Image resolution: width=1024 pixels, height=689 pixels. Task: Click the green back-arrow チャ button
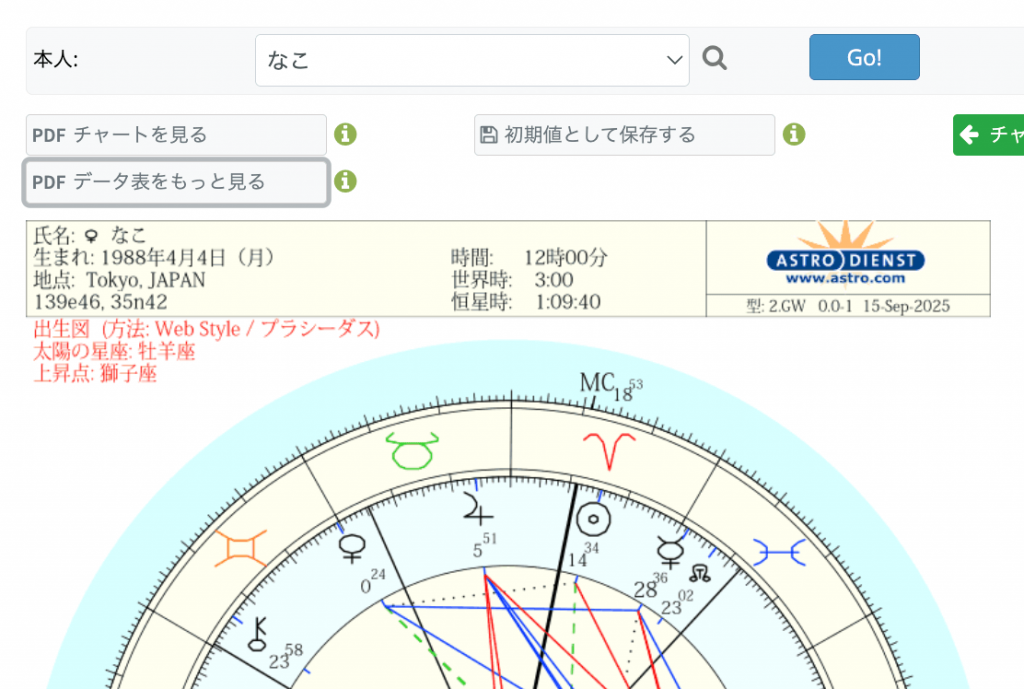click(x=989, y=135)
